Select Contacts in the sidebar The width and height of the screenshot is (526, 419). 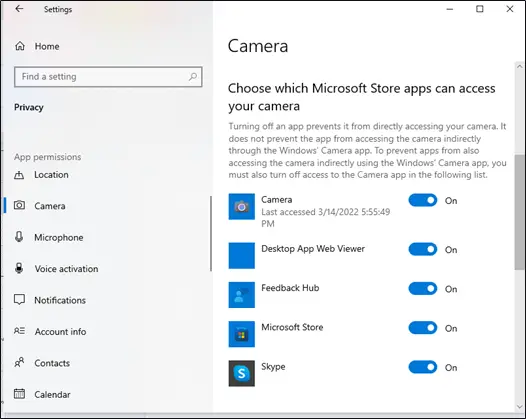pyautogui.click(x=52, y=363)
